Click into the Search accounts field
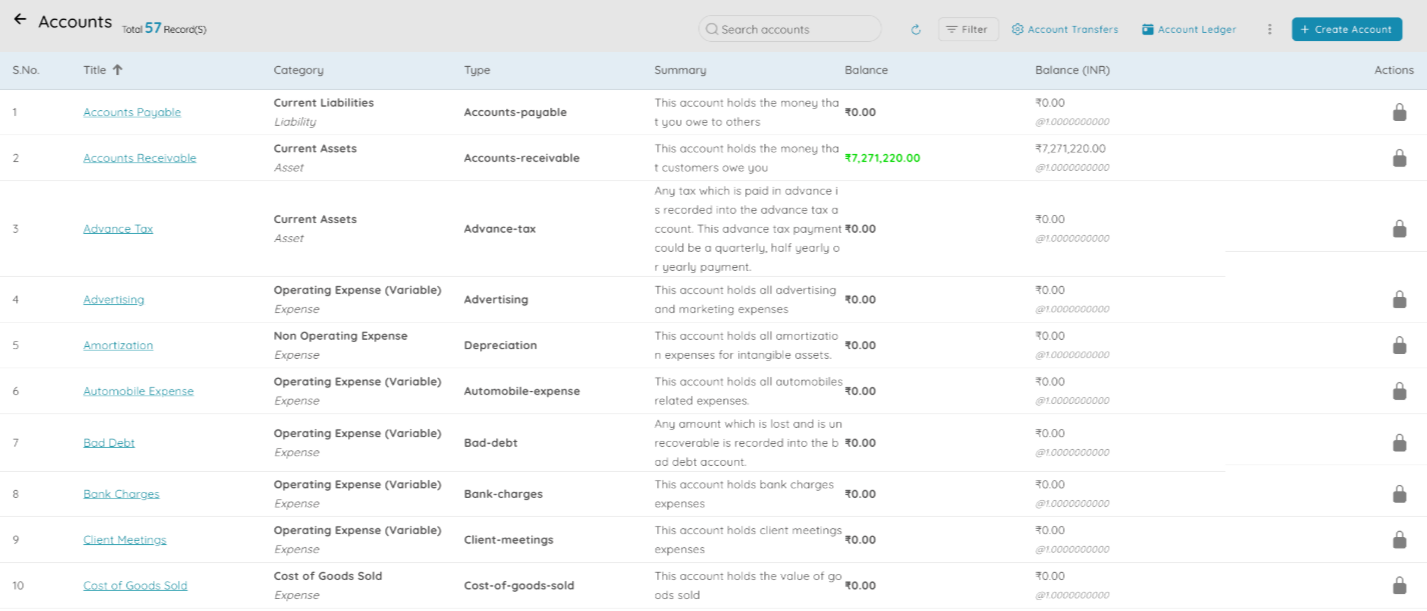This screenshot has width=1427, height=611. (x=795, y=30)
